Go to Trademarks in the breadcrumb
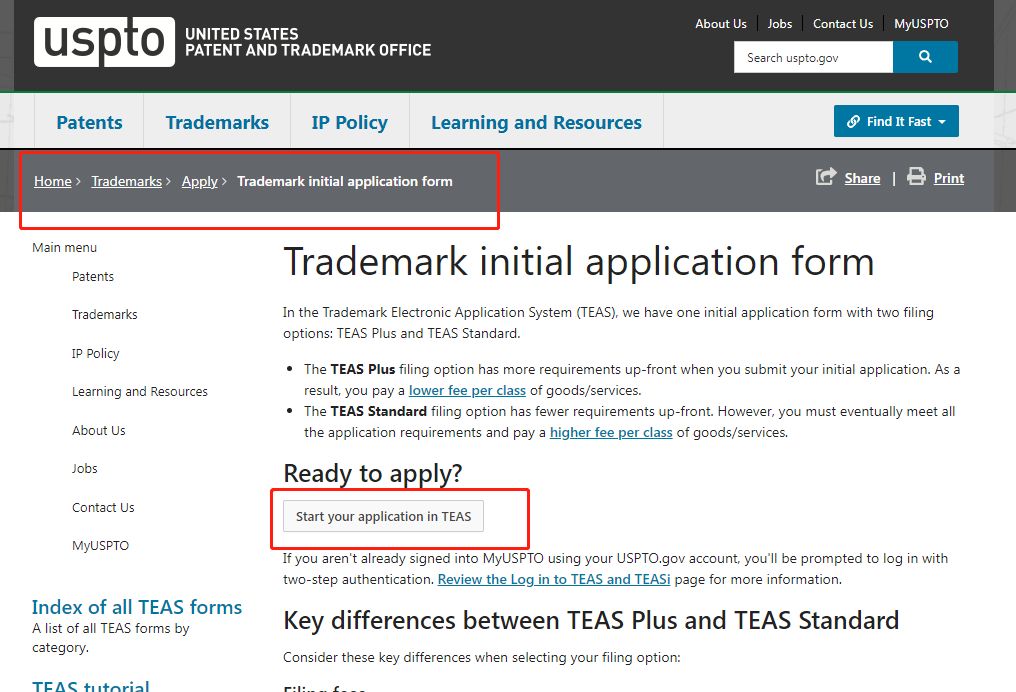This screenshot has height=692, width=1016. tap(126, 181)
